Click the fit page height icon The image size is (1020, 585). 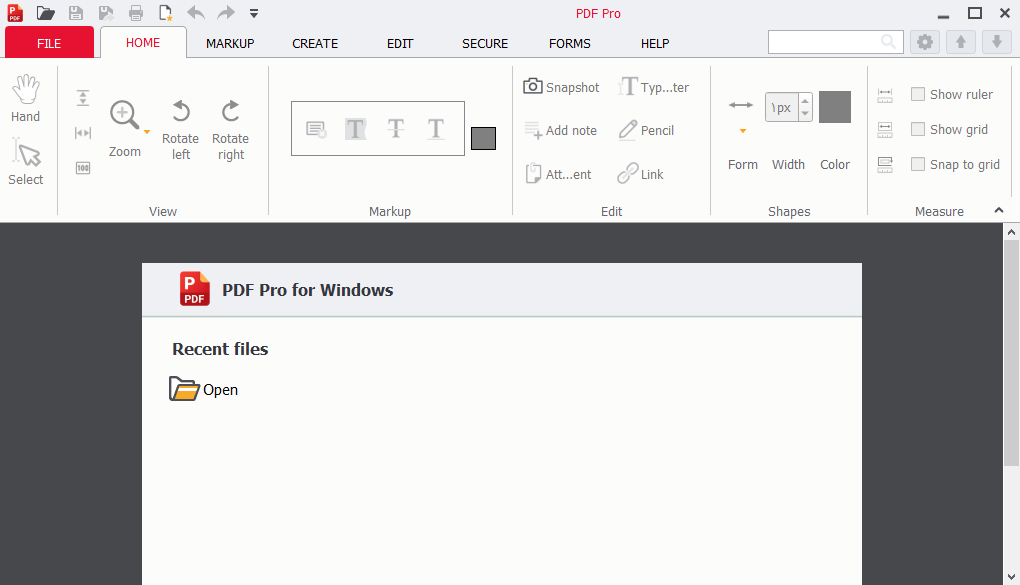83,98
